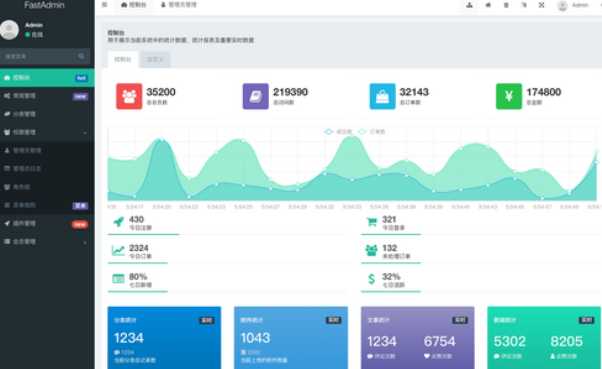Click the progress bar under 321

point(390,234)
